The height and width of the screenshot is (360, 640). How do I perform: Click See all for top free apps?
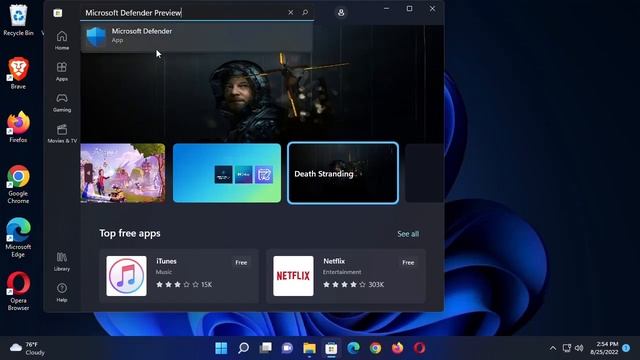click(408, 234)
